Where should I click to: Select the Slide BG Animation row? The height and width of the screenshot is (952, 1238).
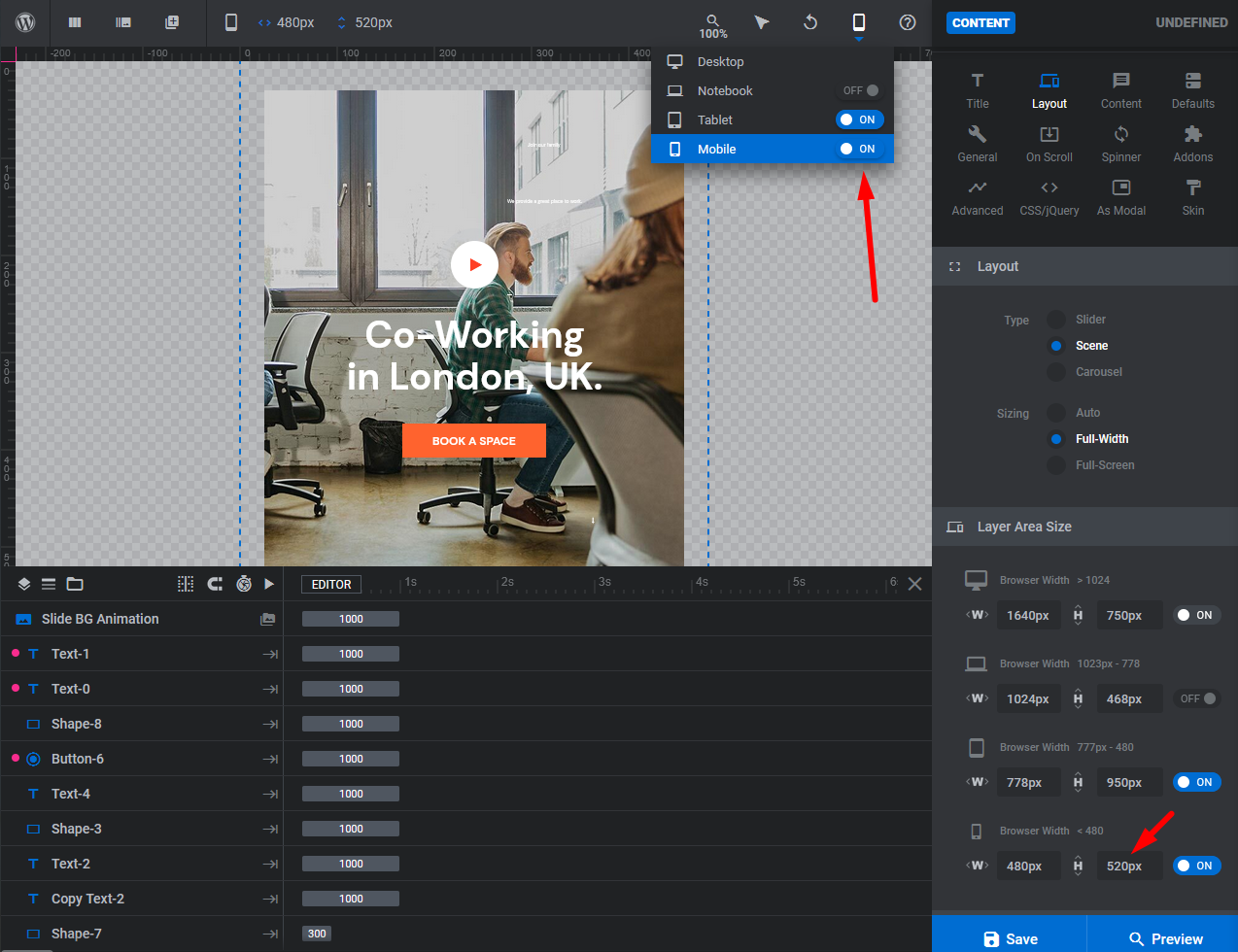click(142, 619)
